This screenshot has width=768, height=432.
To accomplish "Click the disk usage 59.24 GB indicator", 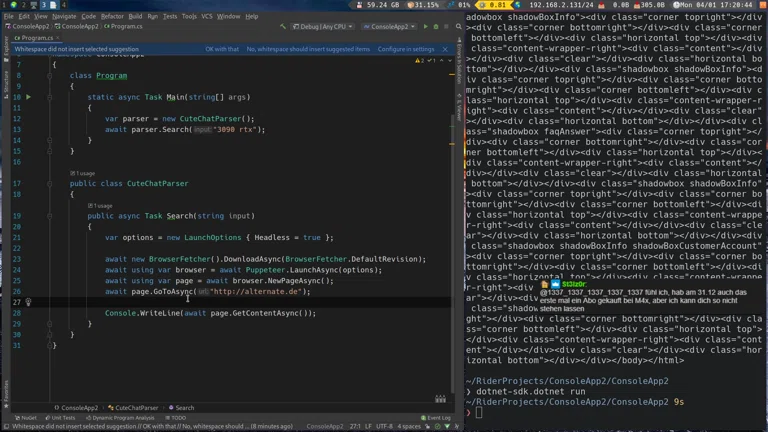I will click(x=378, y=5).
